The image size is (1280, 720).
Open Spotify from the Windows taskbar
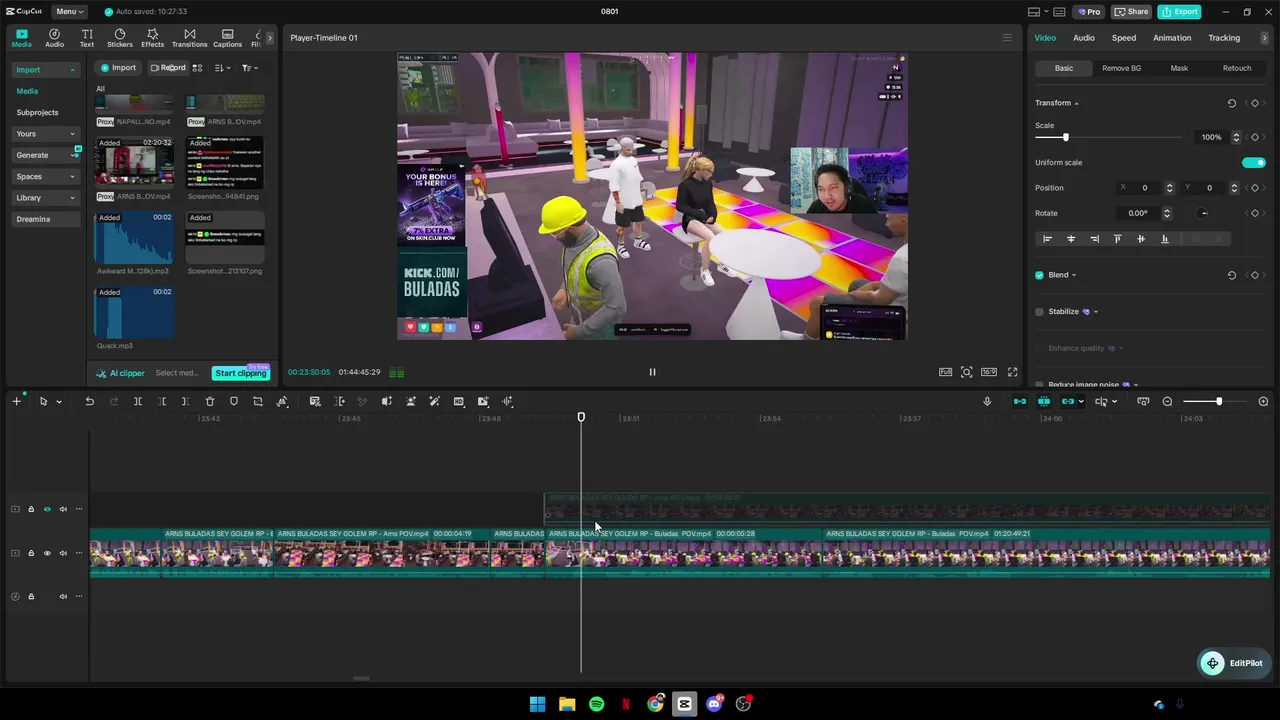(x=596, y=704)
